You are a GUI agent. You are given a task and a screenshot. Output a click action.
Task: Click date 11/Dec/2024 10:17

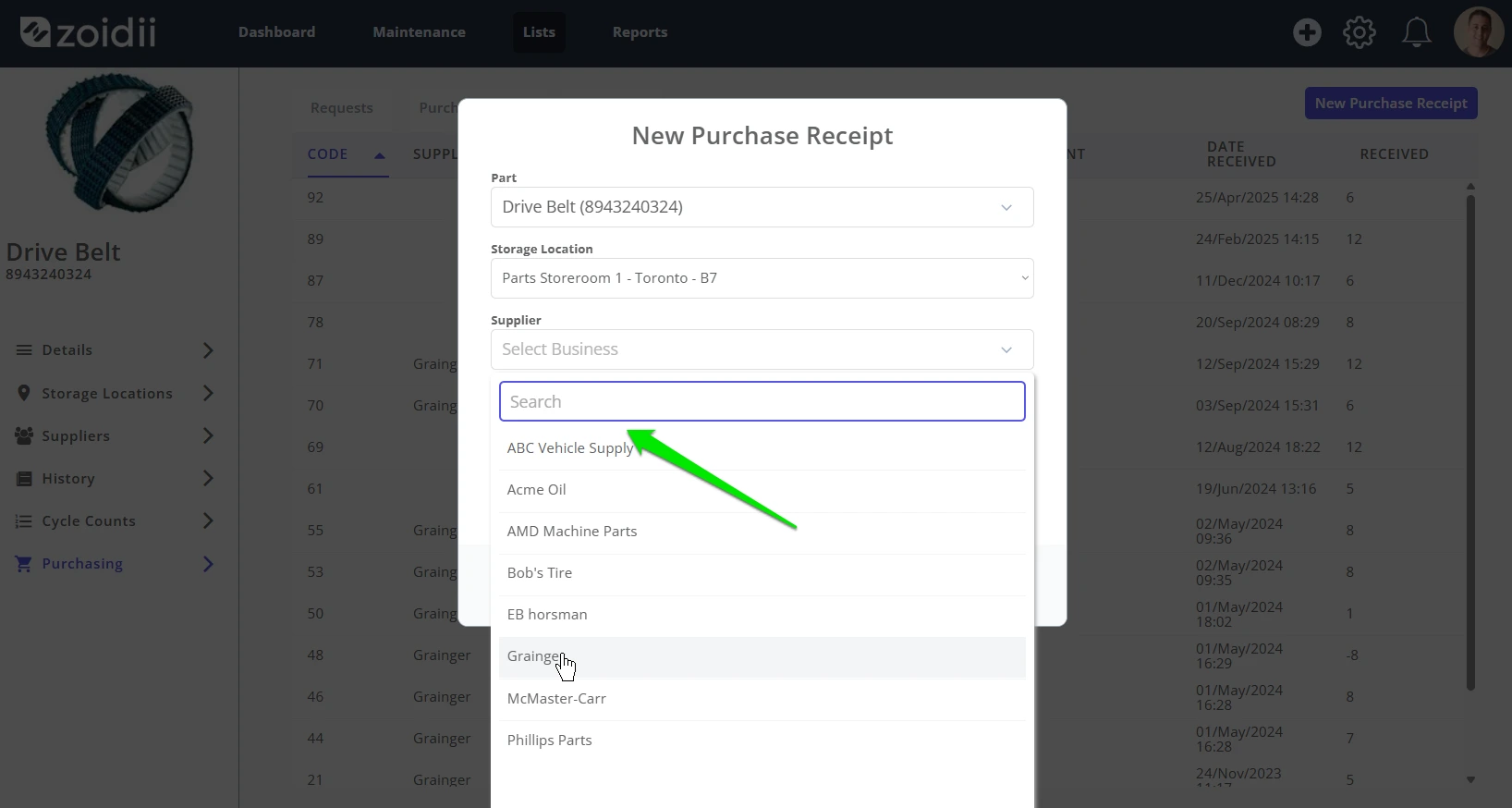coord(1258,281)
